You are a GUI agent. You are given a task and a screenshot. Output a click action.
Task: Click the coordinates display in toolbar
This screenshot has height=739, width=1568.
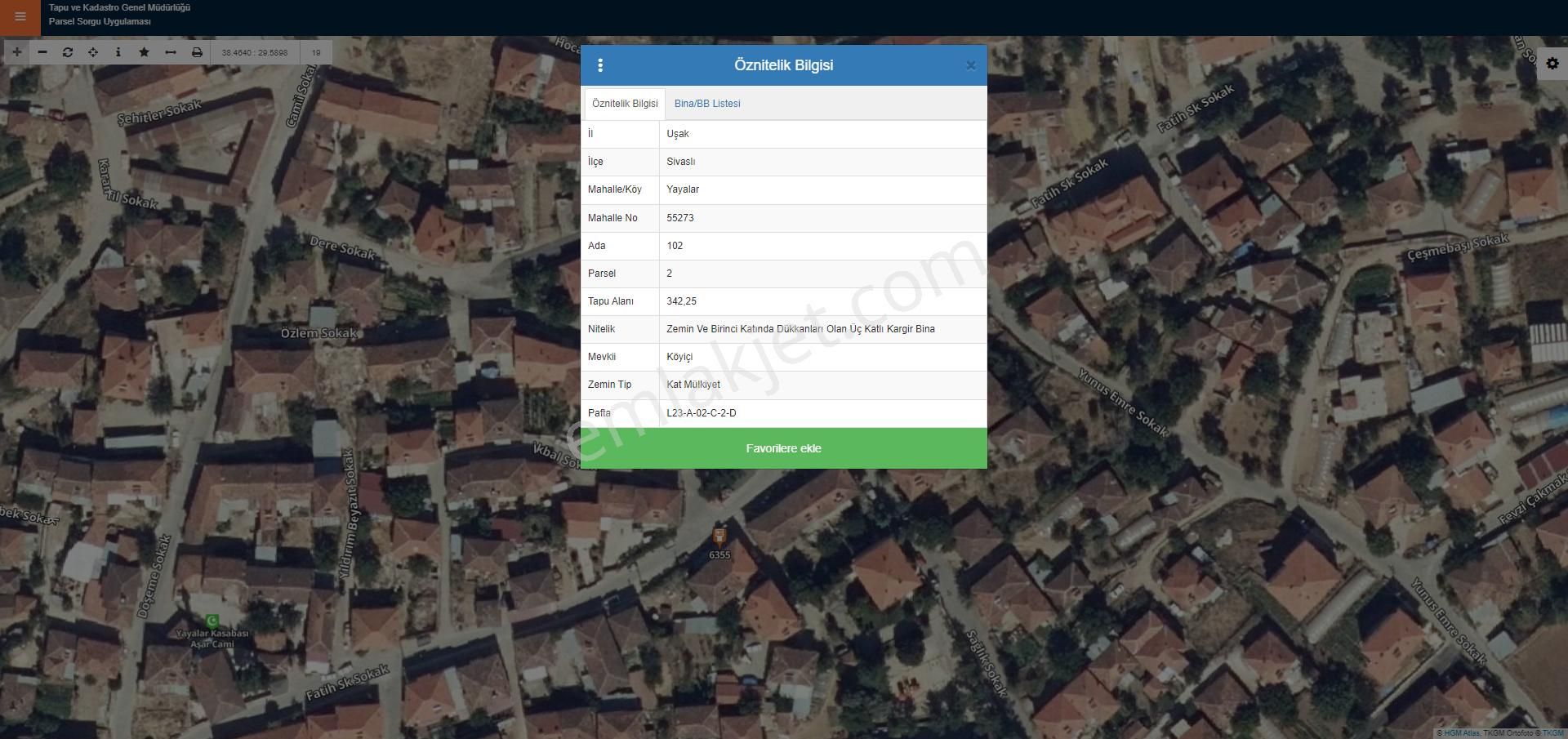[255, 52]
